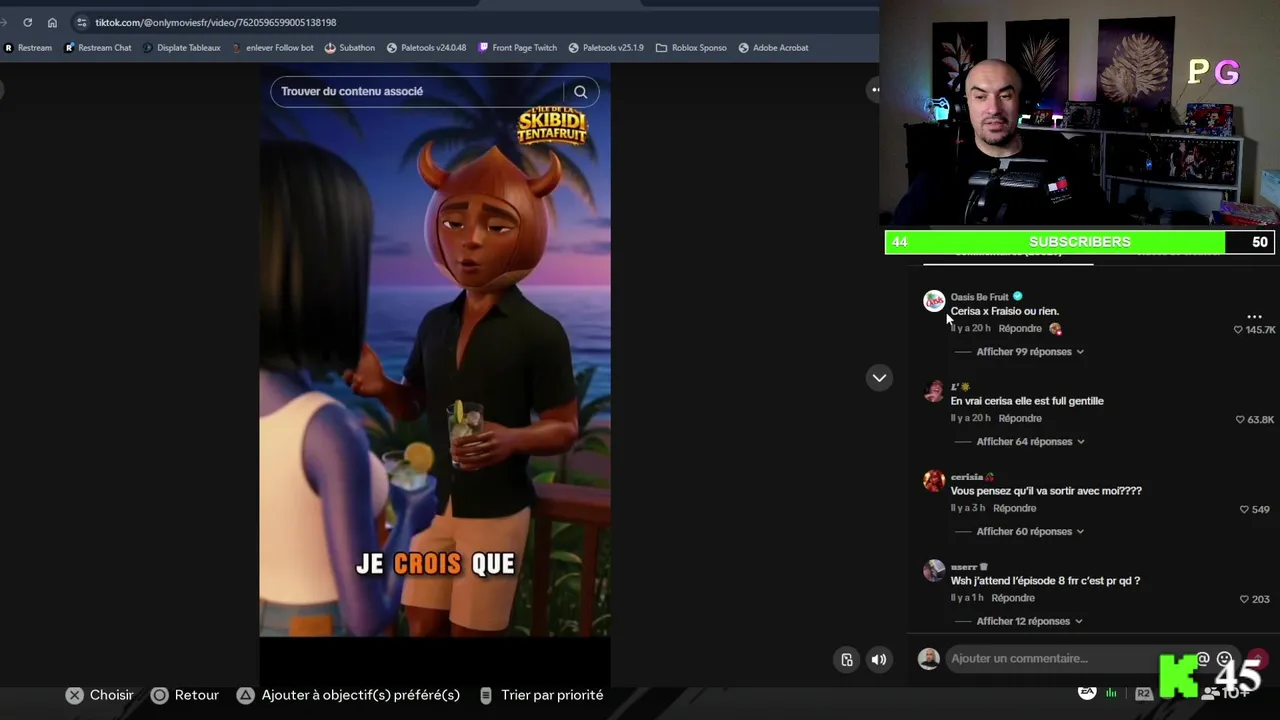
Task: Reload the TikTok page
Action: [27, 22]
